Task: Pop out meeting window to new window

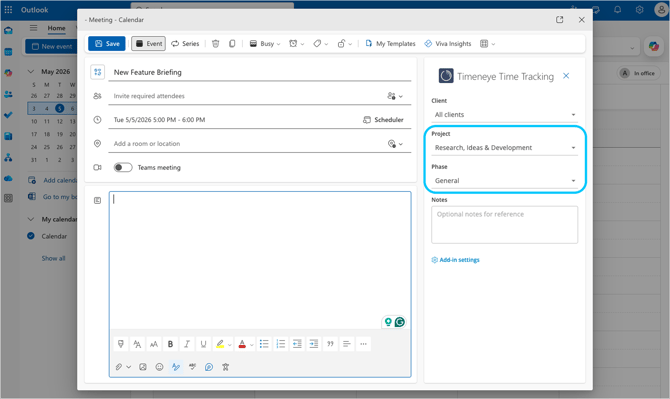Action: (x=559, y=20)
